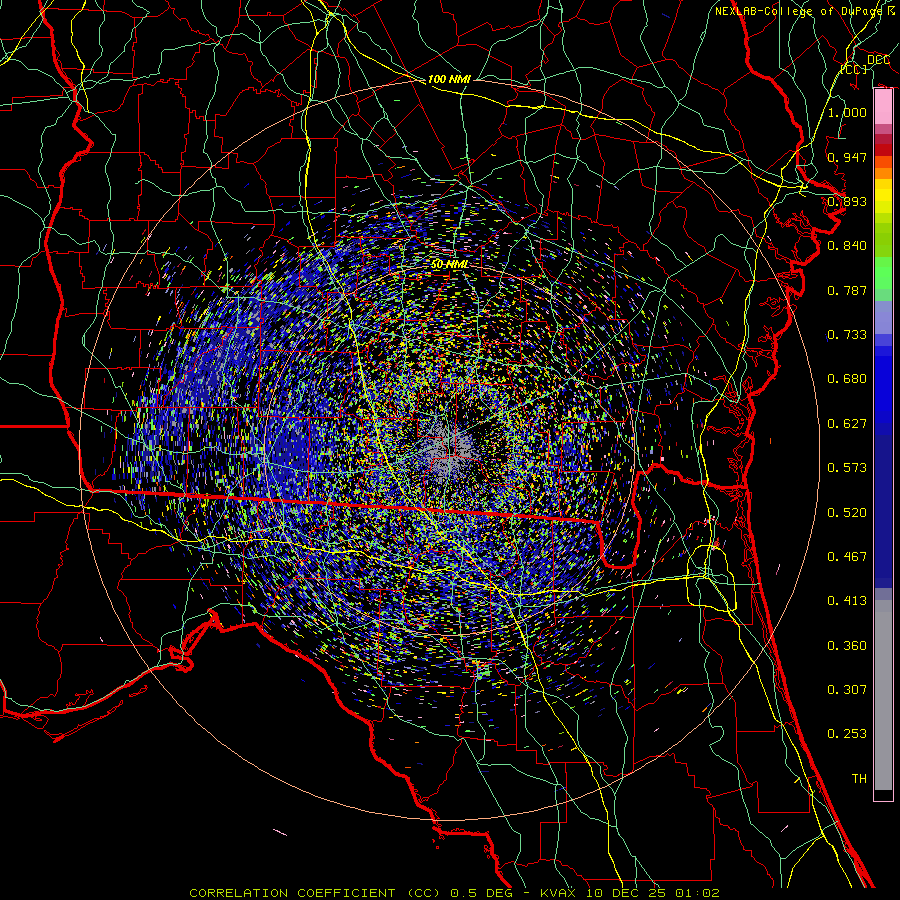Click the TH threshold legend label

(859, 779)
